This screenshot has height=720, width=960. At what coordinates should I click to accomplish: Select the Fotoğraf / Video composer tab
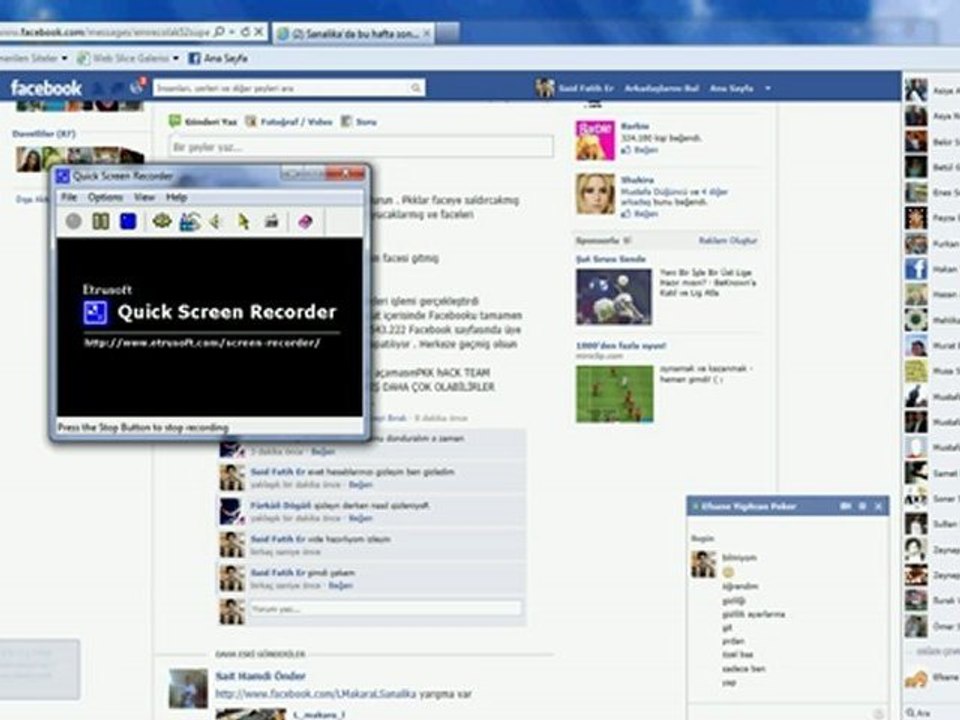289,122
